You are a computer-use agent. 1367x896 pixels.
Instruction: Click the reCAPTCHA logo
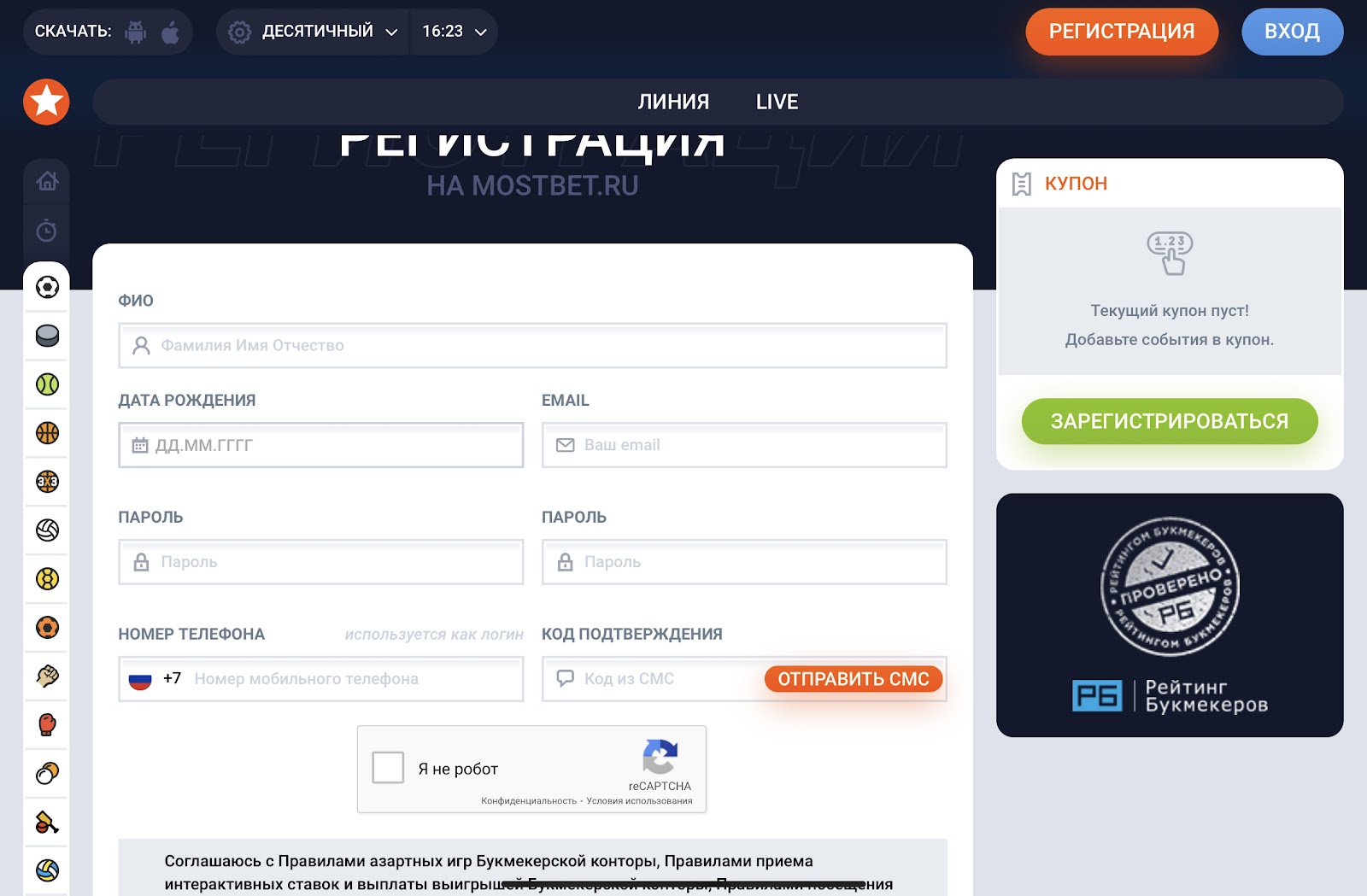pyautogui.click(x=660, y=757)
